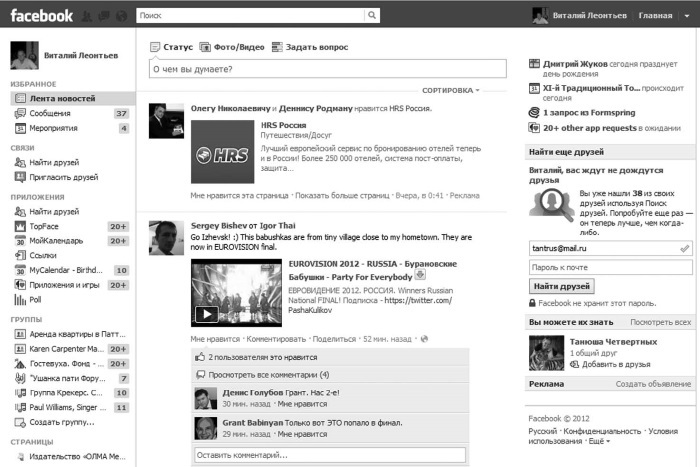This screenshot has height=467, width=700.
Task: Open Сообщения in the left sidebar
Action: (x=49, y=113)
